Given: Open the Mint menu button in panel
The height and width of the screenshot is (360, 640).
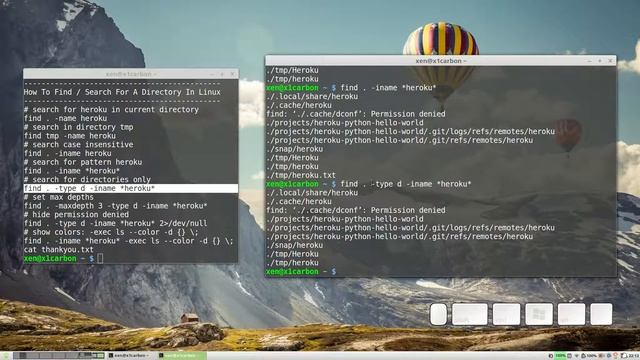Looking at the screenshot, I should pos(6,356).
